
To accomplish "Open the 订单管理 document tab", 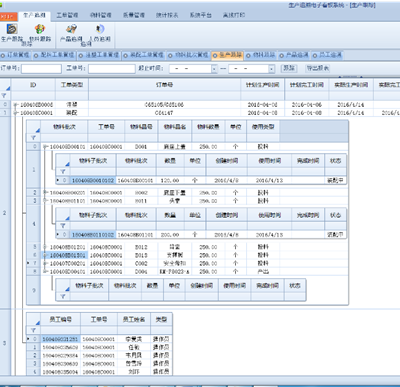I will click(16, 55).
